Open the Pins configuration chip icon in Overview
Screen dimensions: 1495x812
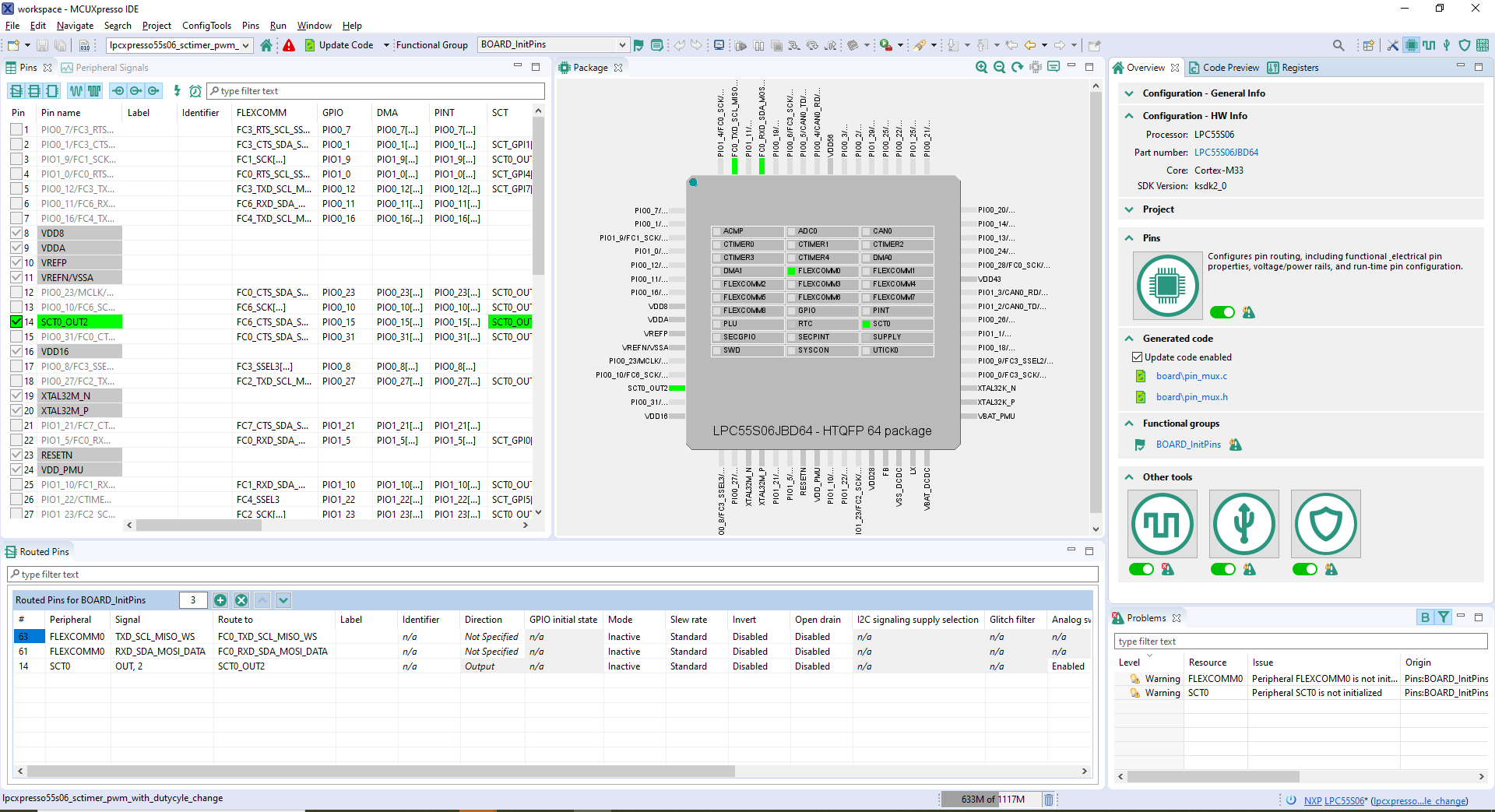[x=1167, y=285]
